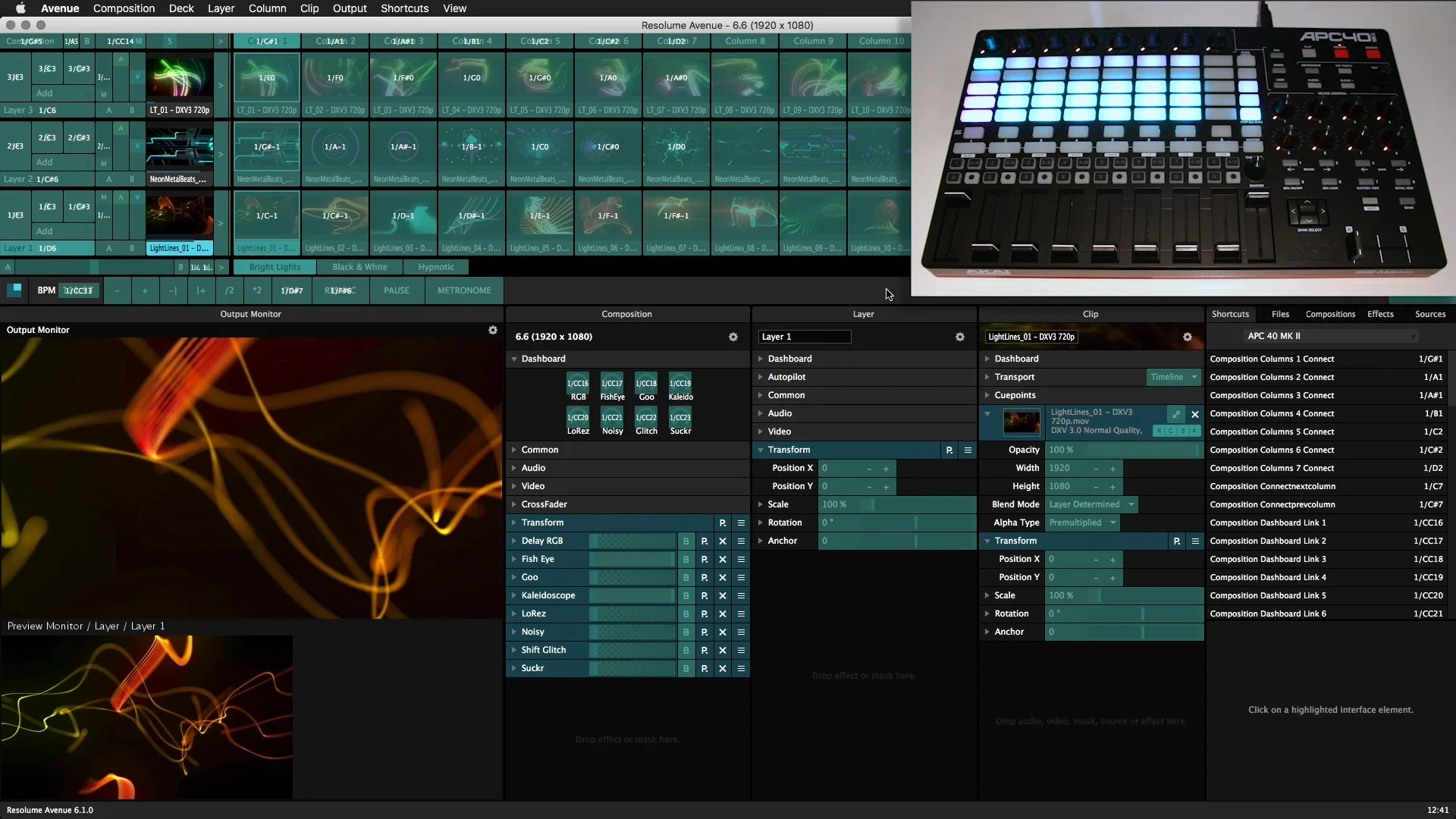Screen dimensions: 1456x819
Task: Toggle the Transform R reset button on Layer
Action: coord(949,449)
